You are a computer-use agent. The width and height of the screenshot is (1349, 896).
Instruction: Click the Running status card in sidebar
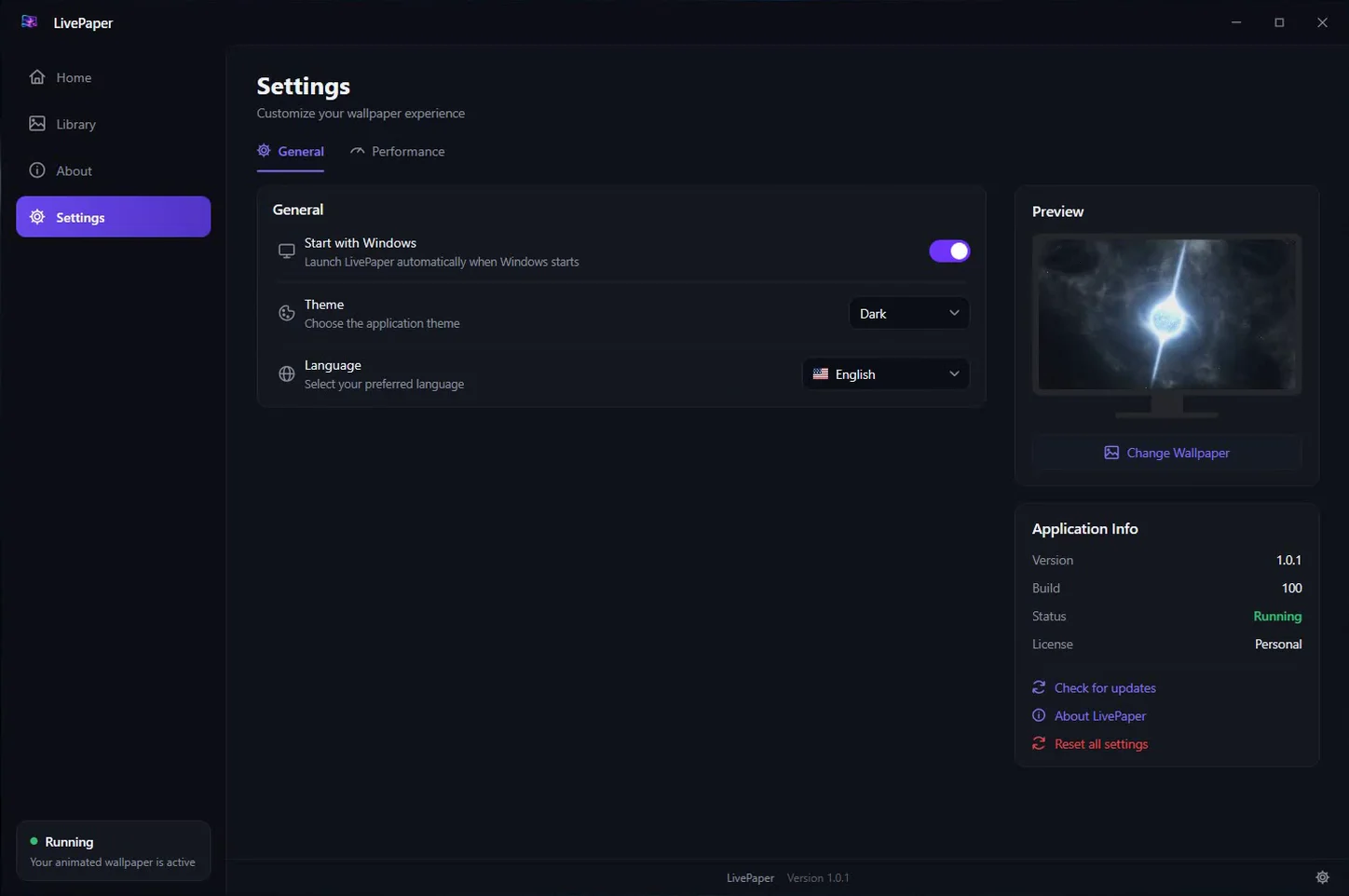point(113,850)
